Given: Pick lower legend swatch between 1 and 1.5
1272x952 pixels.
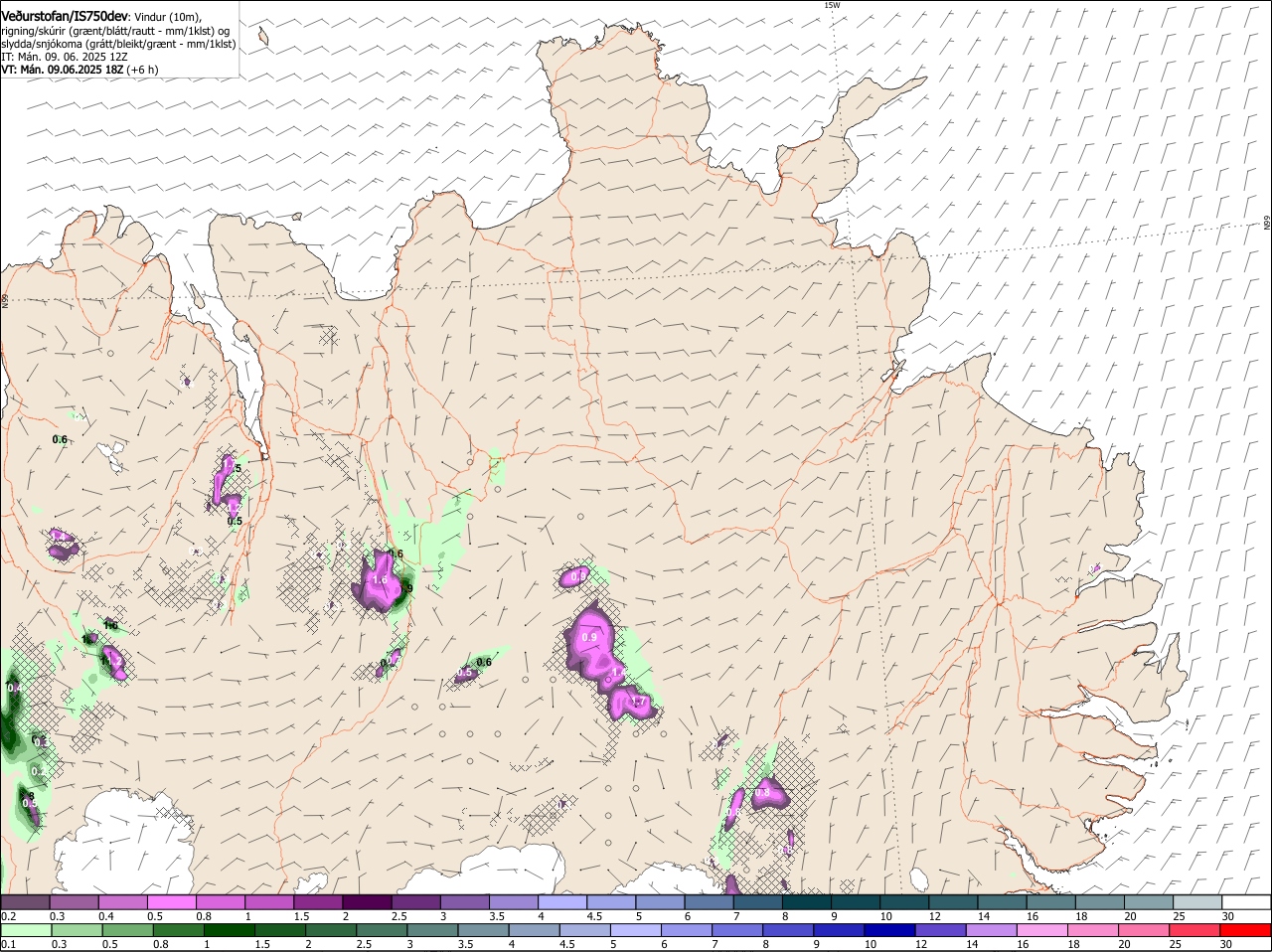Looking at the screenshot, I should click(231, 930).
